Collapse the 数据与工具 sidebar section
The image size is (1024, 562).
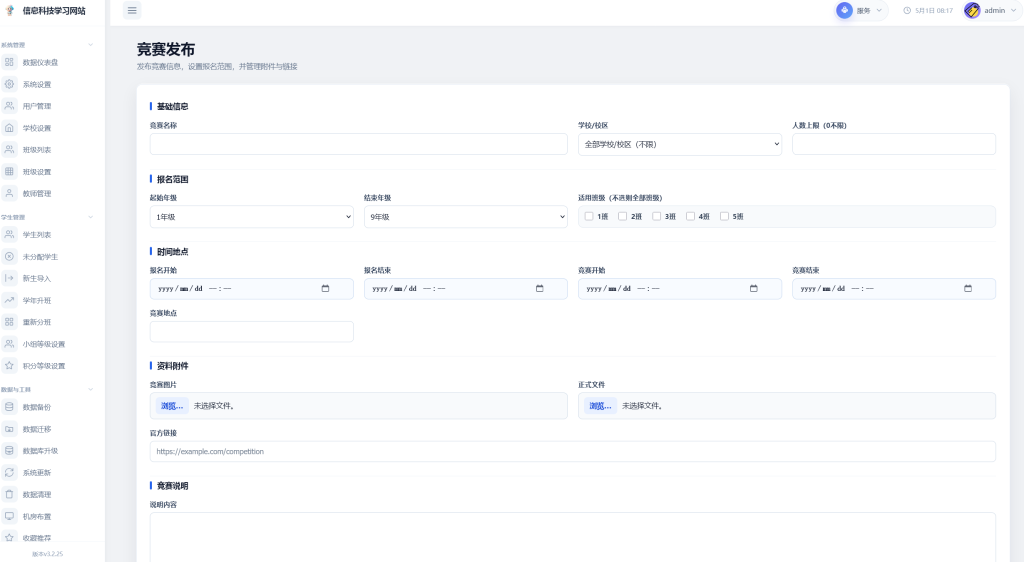coord(90,390)
